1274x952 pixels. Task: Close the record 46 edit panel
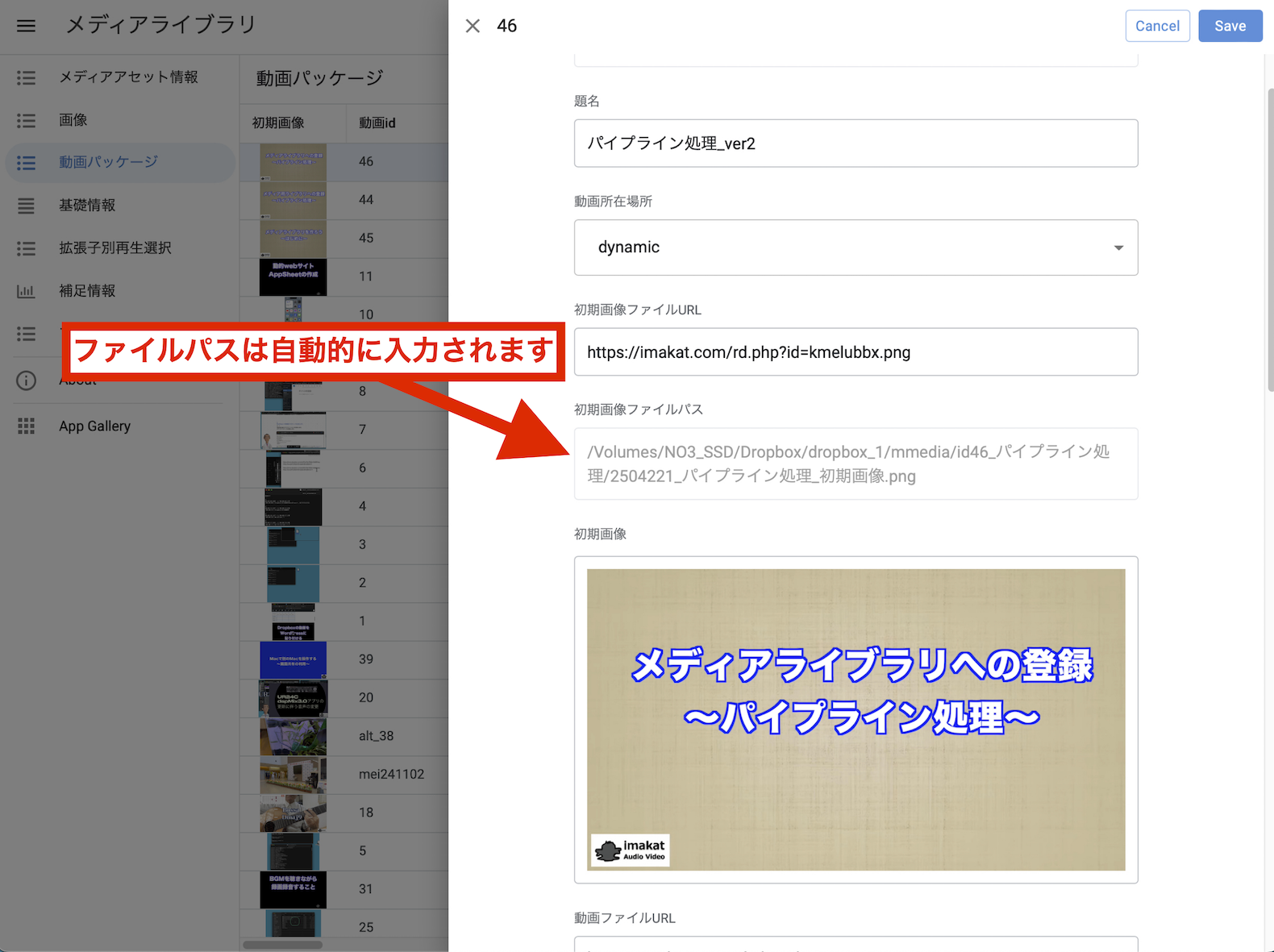point(473,26)
